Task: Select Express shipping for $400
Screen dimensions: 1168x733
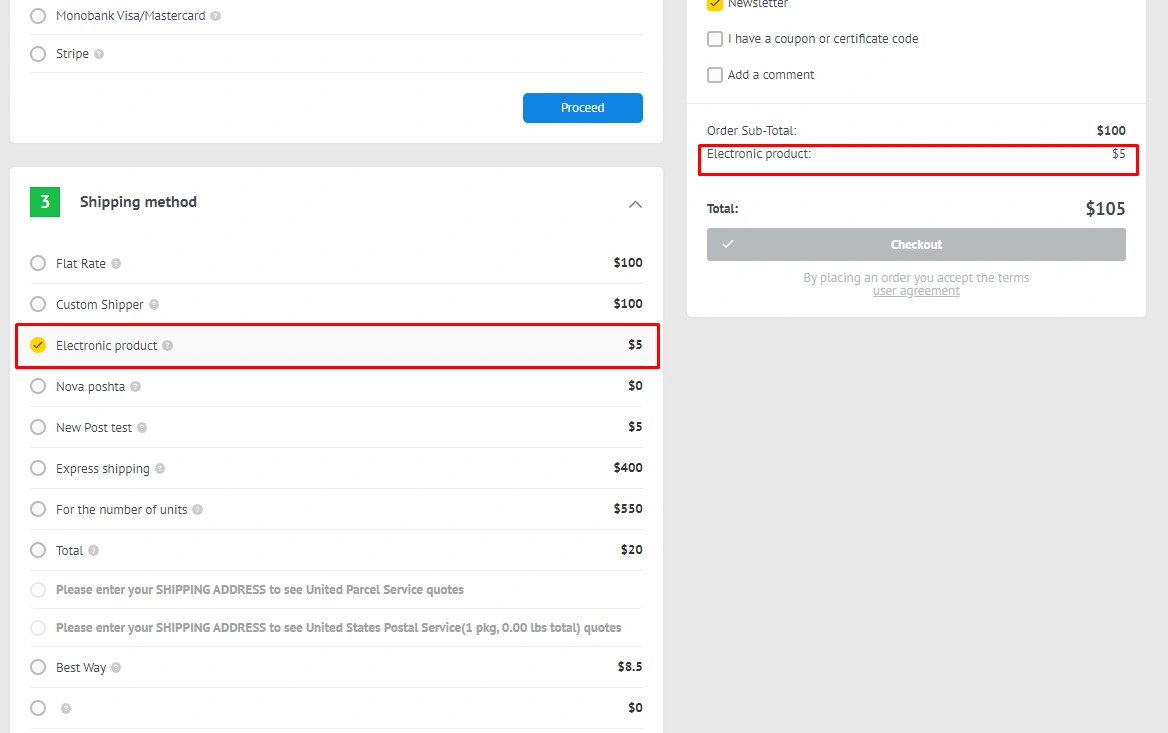Action: click(x=38, y=468)
